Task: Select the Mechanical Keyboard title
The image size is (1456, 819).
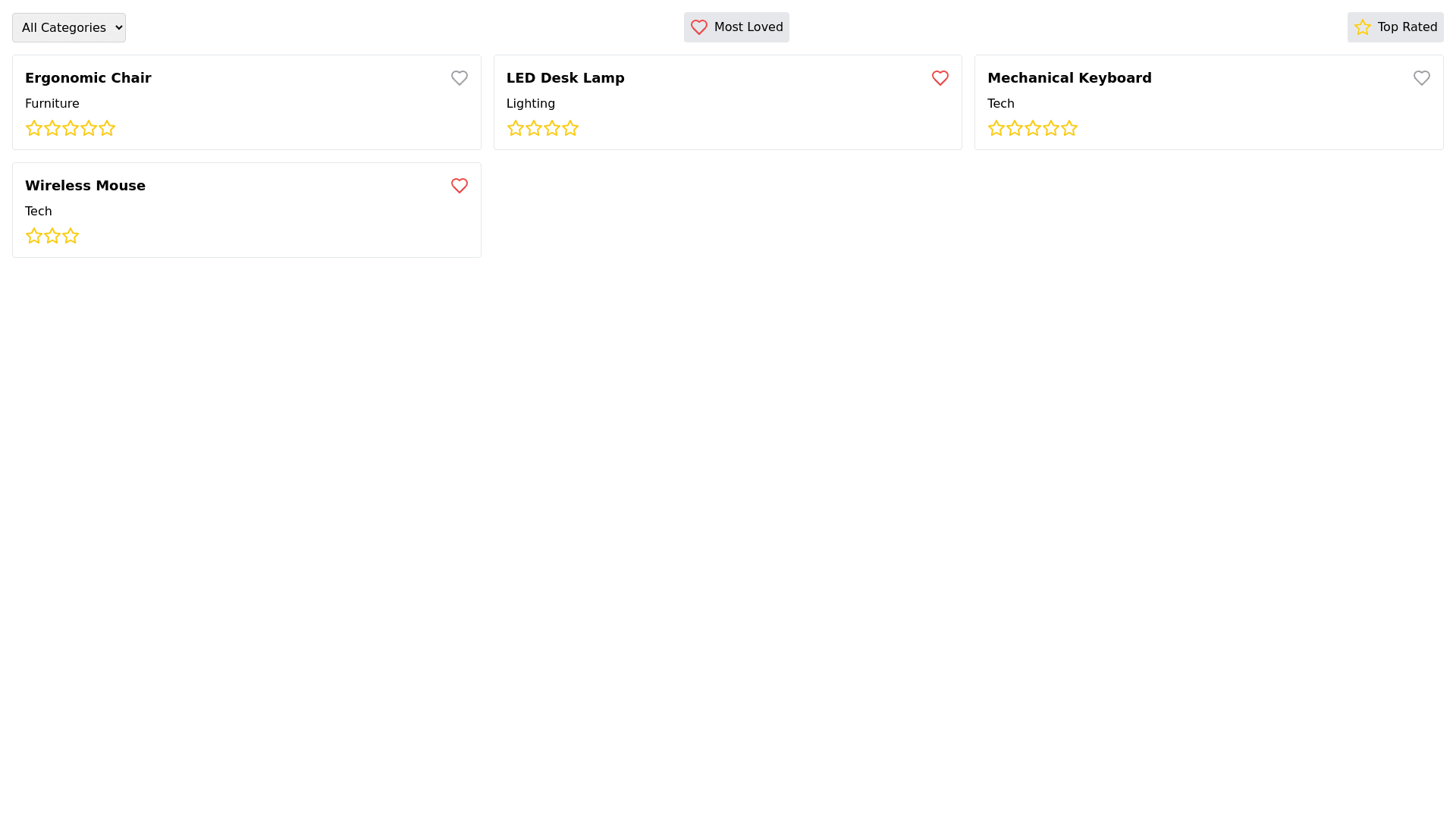Action: point(1068,78)
